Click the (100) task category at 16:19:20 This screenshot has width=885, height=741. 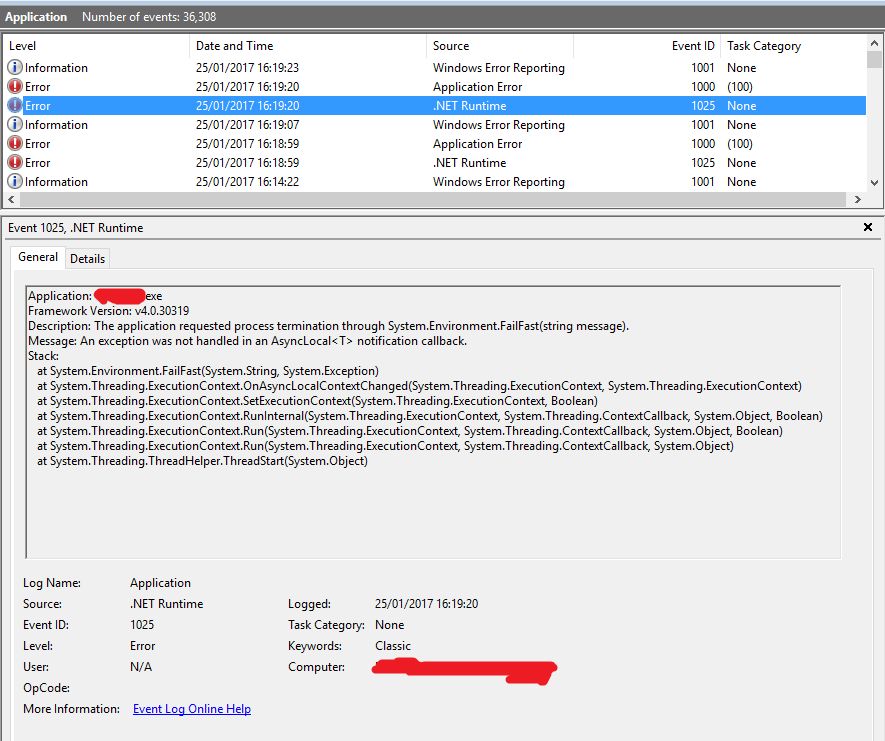[739, 87]
